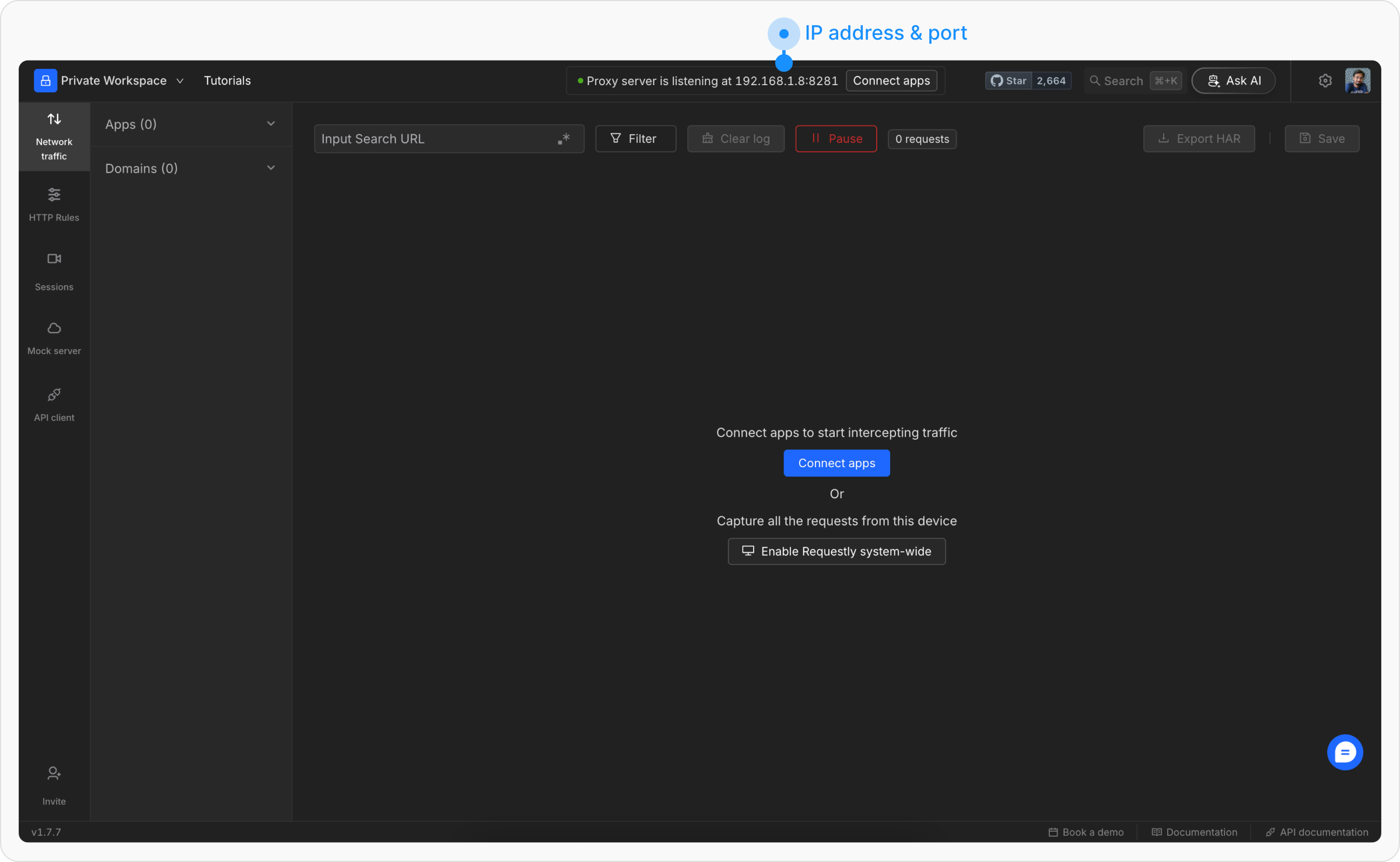Expand the Apps (0) section
1400x862 pixels.
190,124
